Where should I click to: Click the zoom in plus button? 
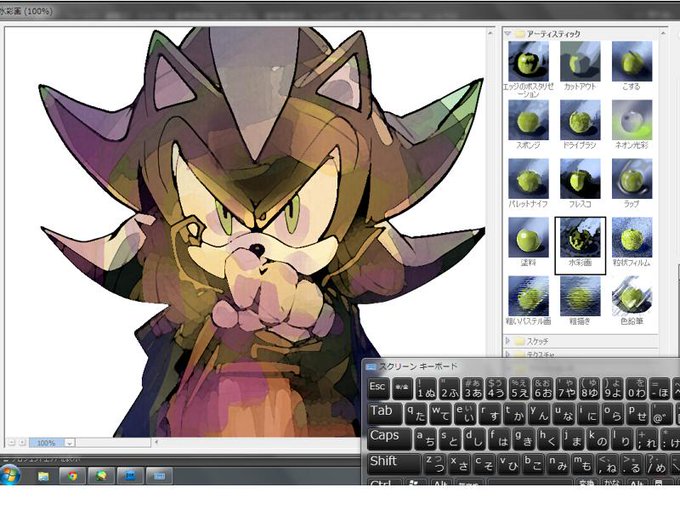click(22, 443)
